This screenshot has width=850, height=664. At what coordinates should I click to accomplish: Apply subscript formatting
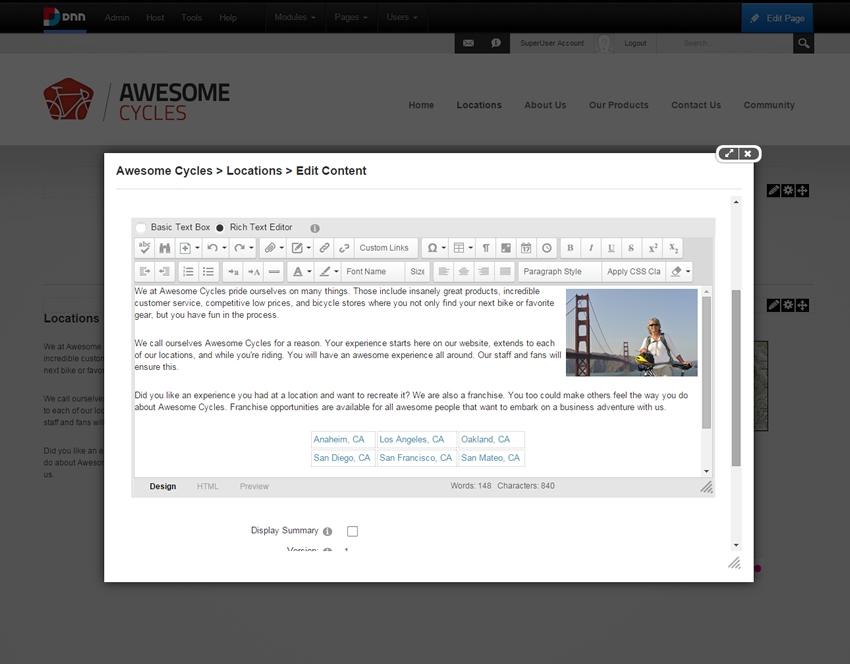tap(673, 248)
